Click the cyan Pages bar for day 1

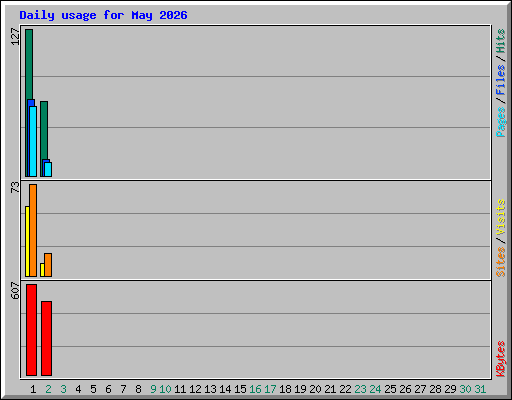tap(33, 141)
